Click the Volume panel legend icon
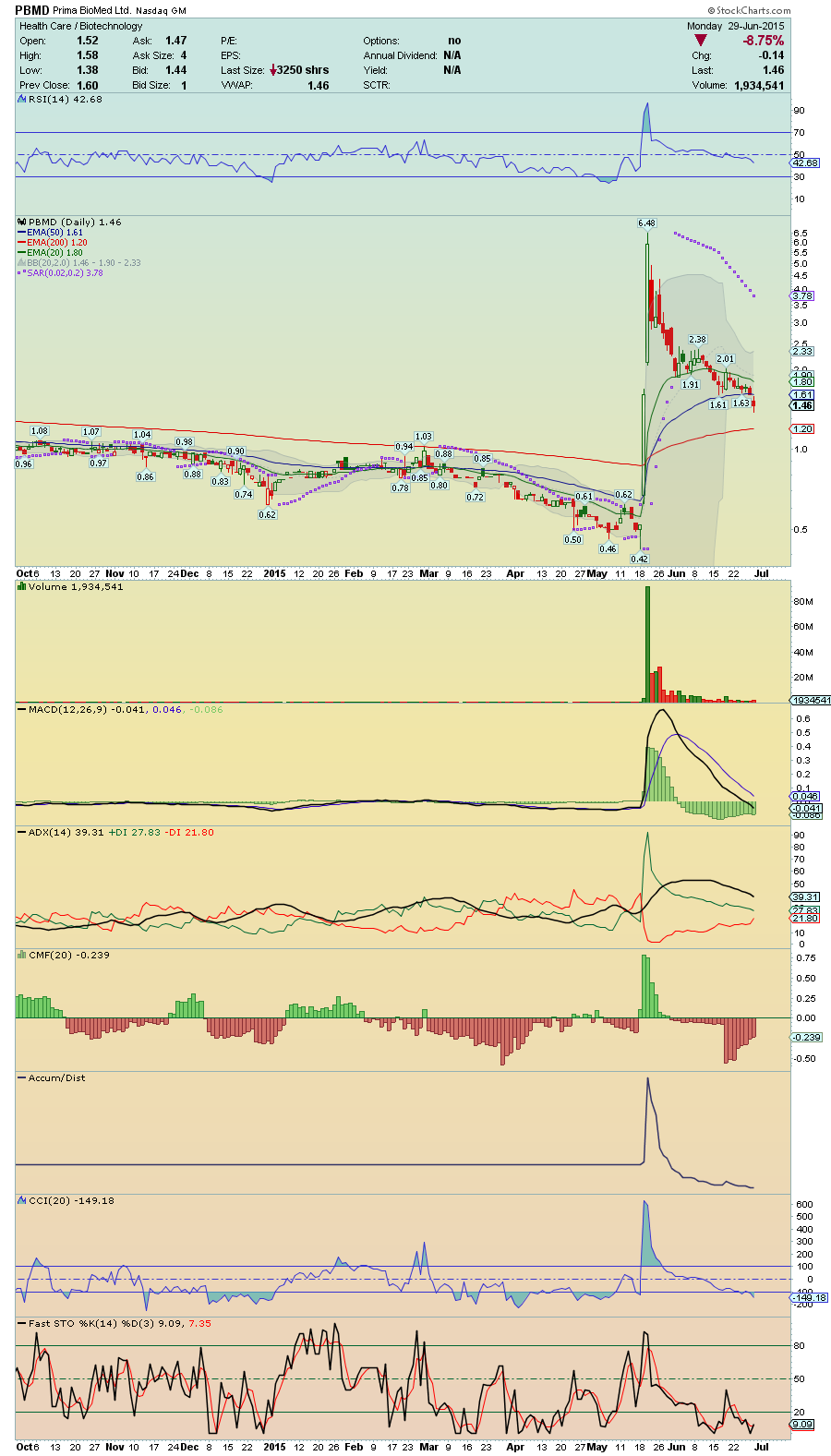Viewport: 831px width, 1456px height. [22, 586]
